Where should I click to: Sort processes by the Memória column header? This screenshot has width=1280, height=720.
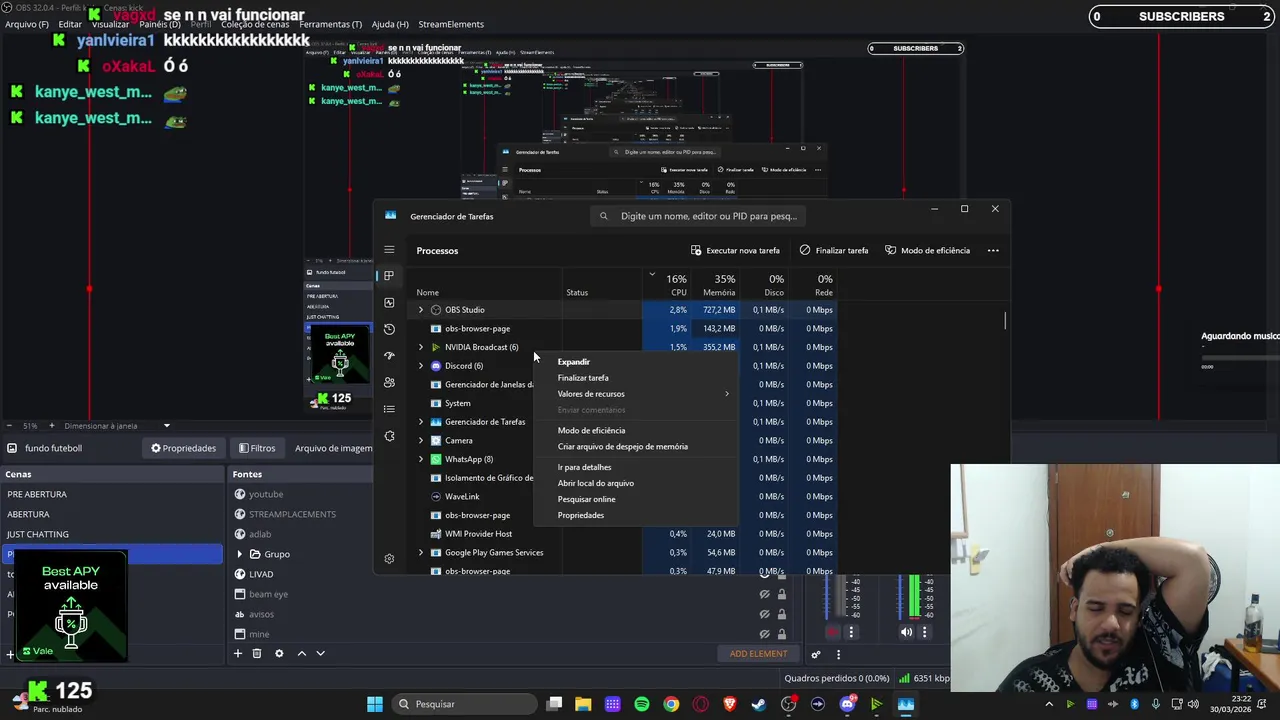[716, 285]
